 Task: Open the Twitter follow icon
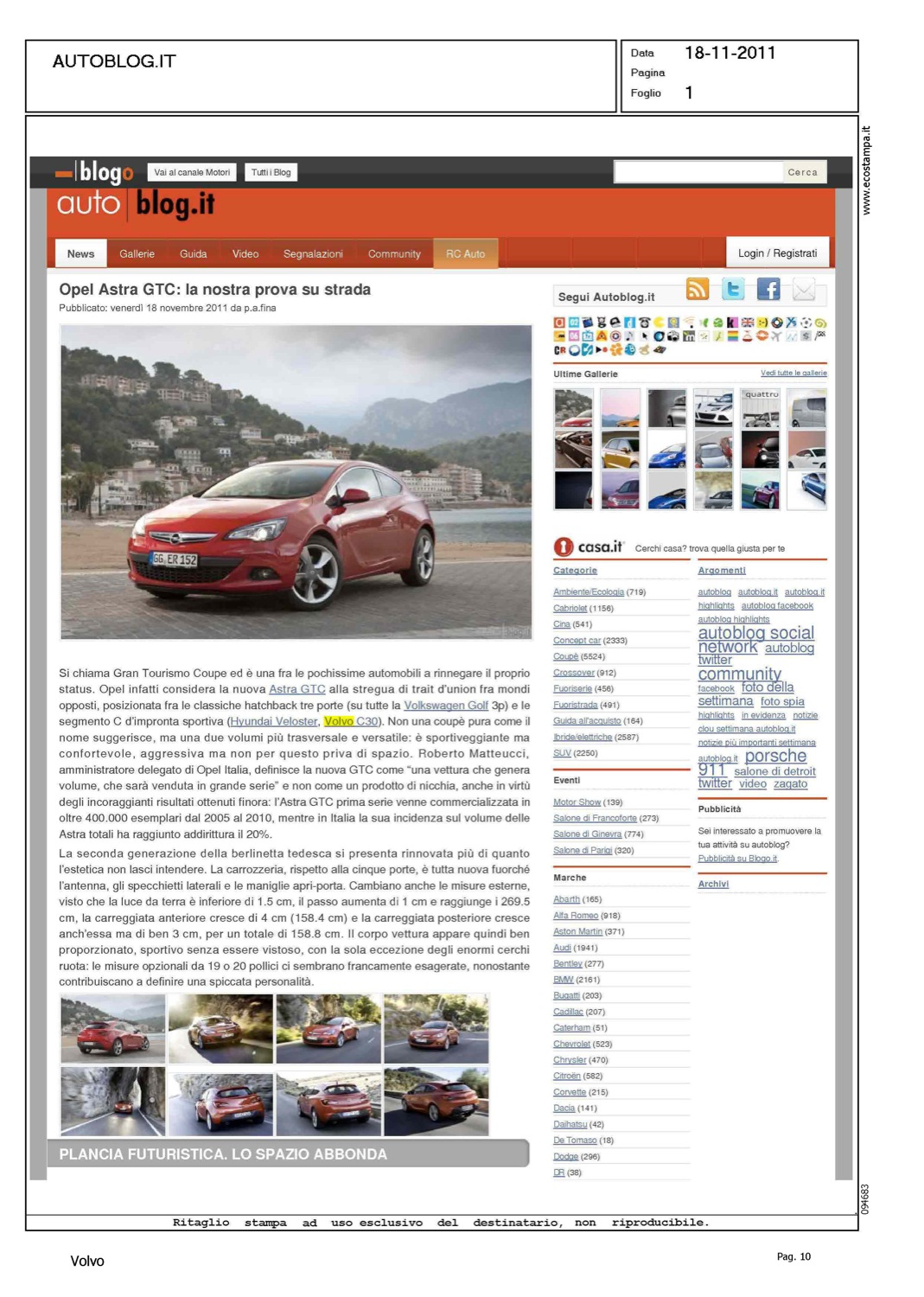coord(733,290)
